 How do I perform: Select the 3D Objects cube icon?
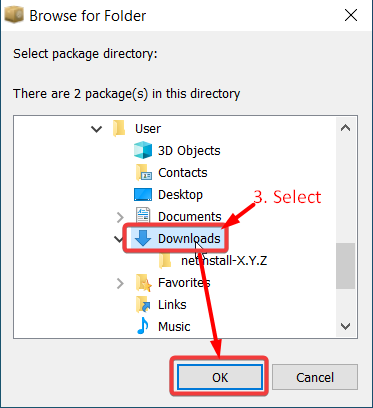[x=143, y=150]
